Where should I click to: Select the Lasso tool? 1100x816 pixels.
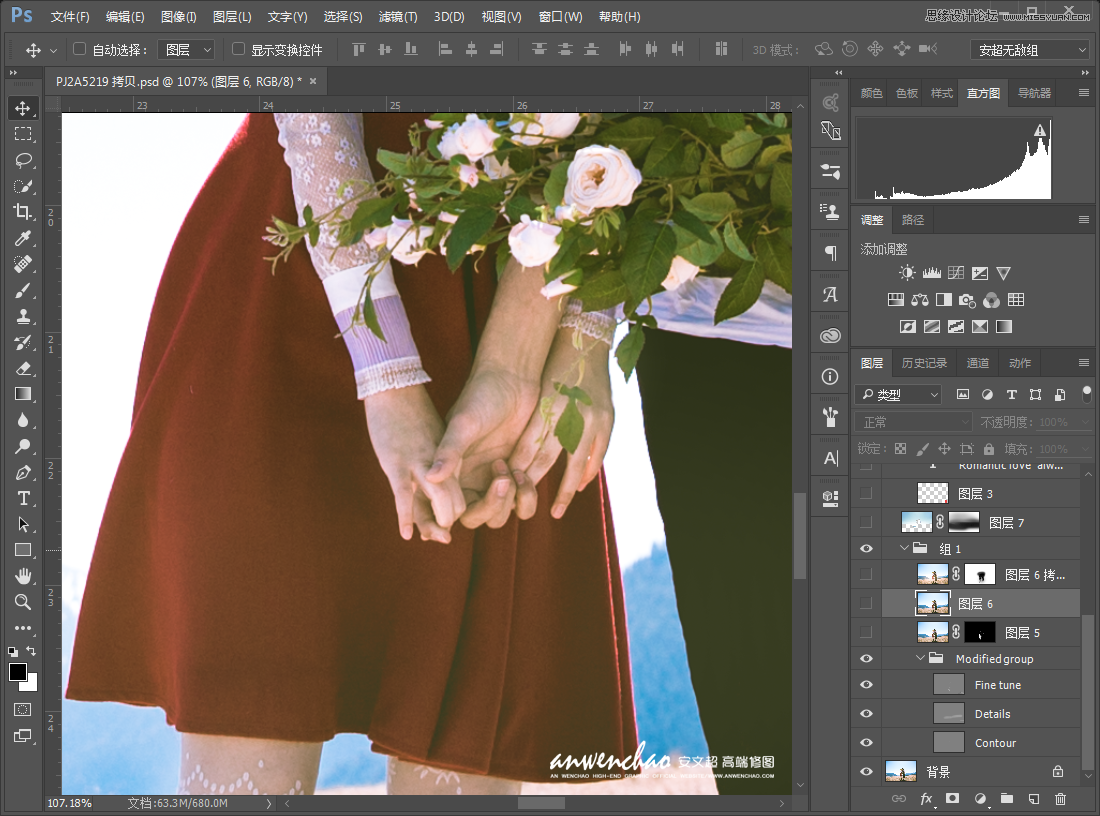(x=22, y=160)
